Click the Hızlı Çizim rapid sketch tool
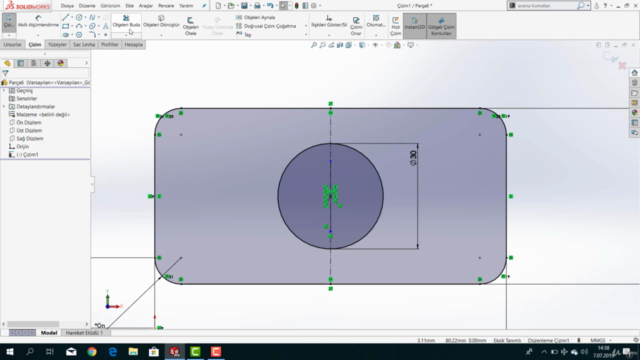 [395, 26]
